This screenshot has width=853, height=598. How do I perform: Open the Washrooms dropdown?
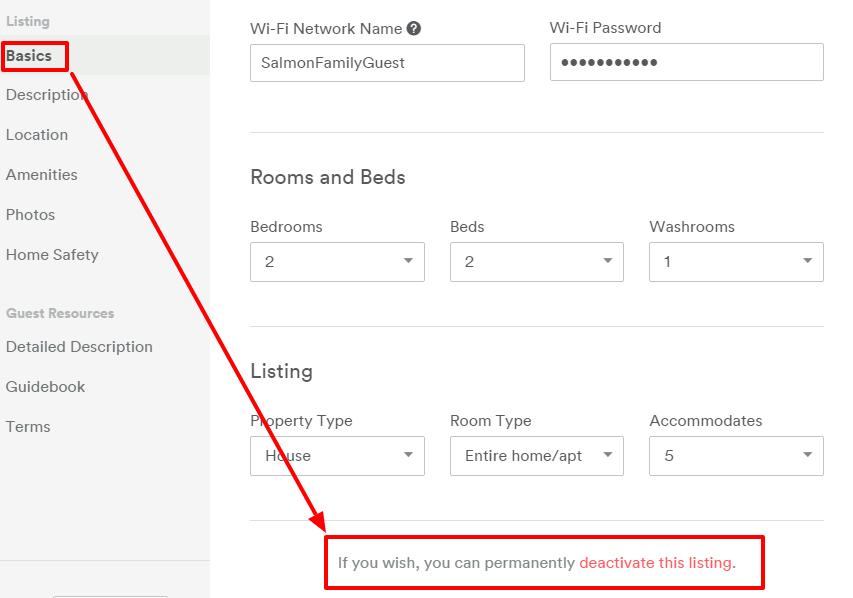736,262
